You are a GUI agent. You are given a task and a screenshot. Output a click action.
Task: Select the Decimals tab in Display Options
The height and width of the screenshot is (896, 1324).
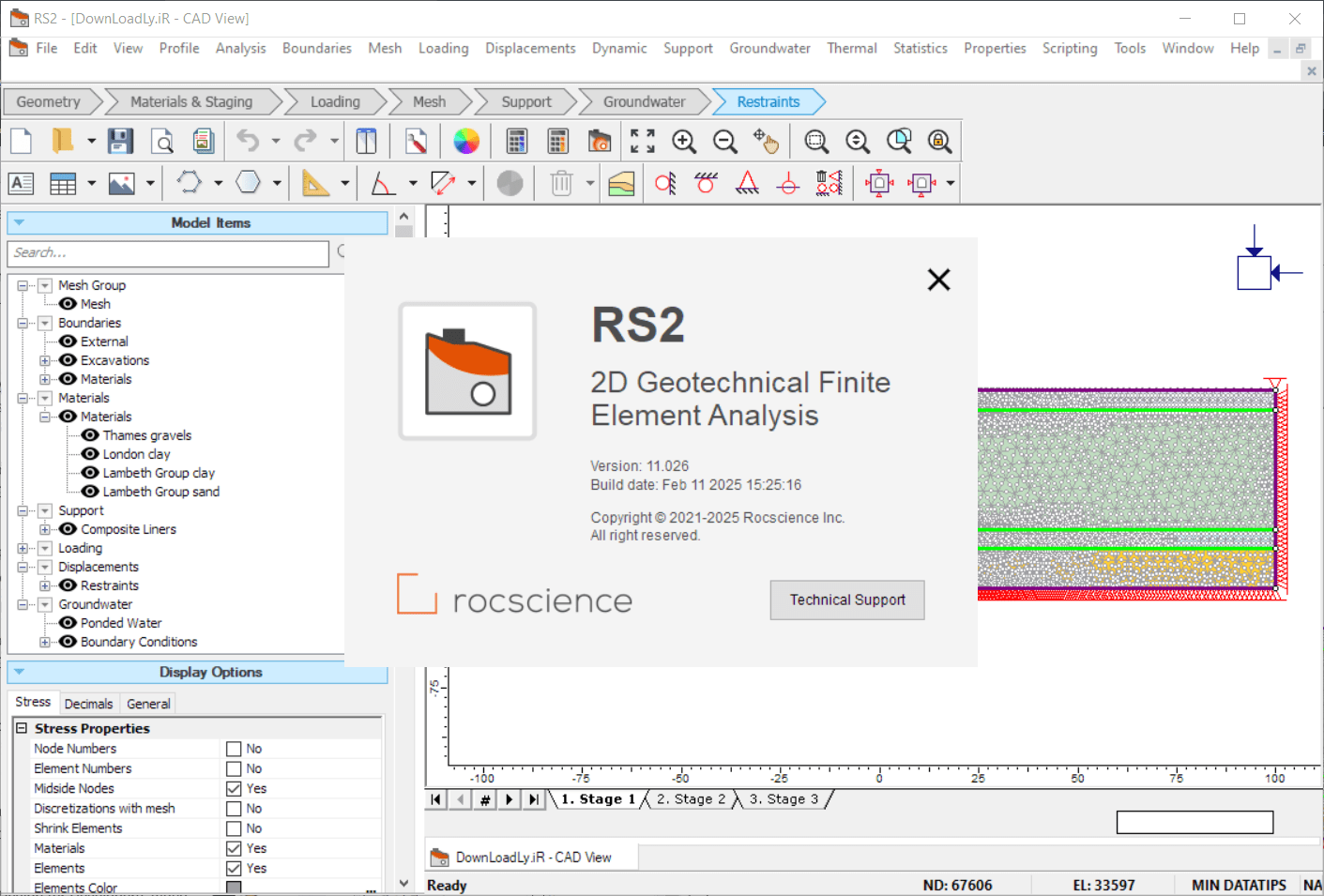tap(88, 704)
